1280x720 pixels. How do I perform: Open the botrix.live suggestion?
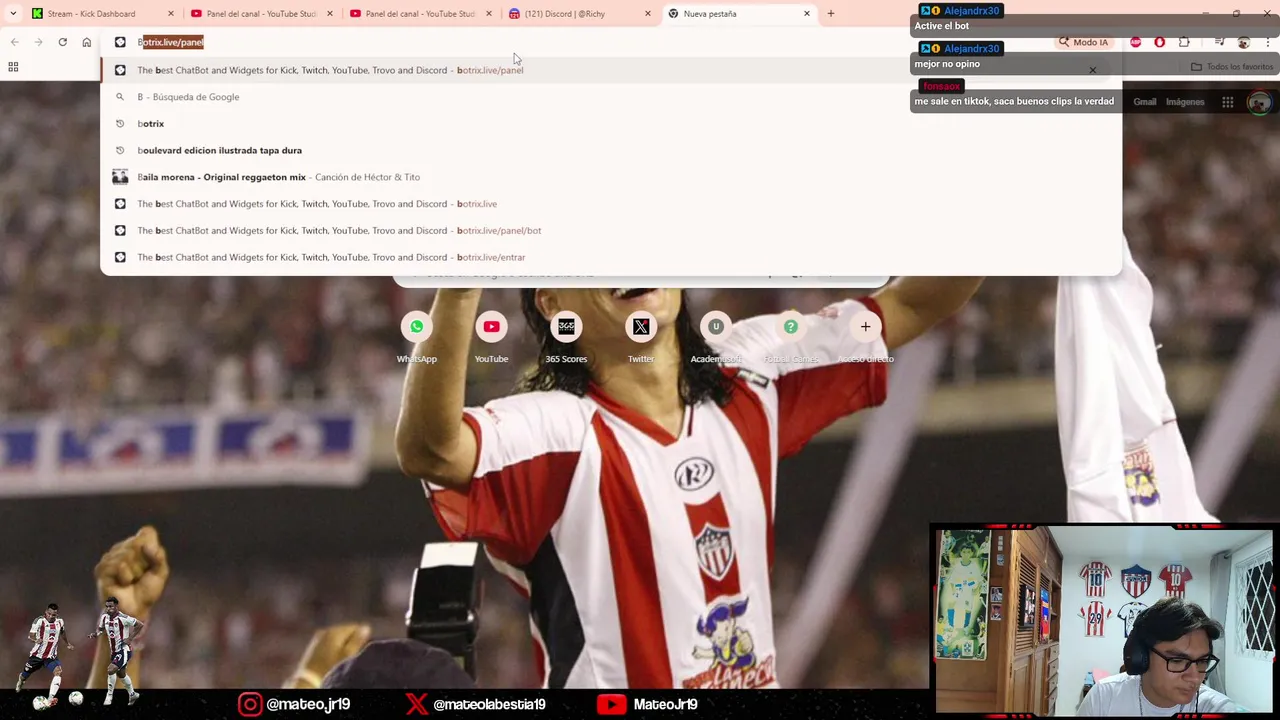tap(610, 204)
